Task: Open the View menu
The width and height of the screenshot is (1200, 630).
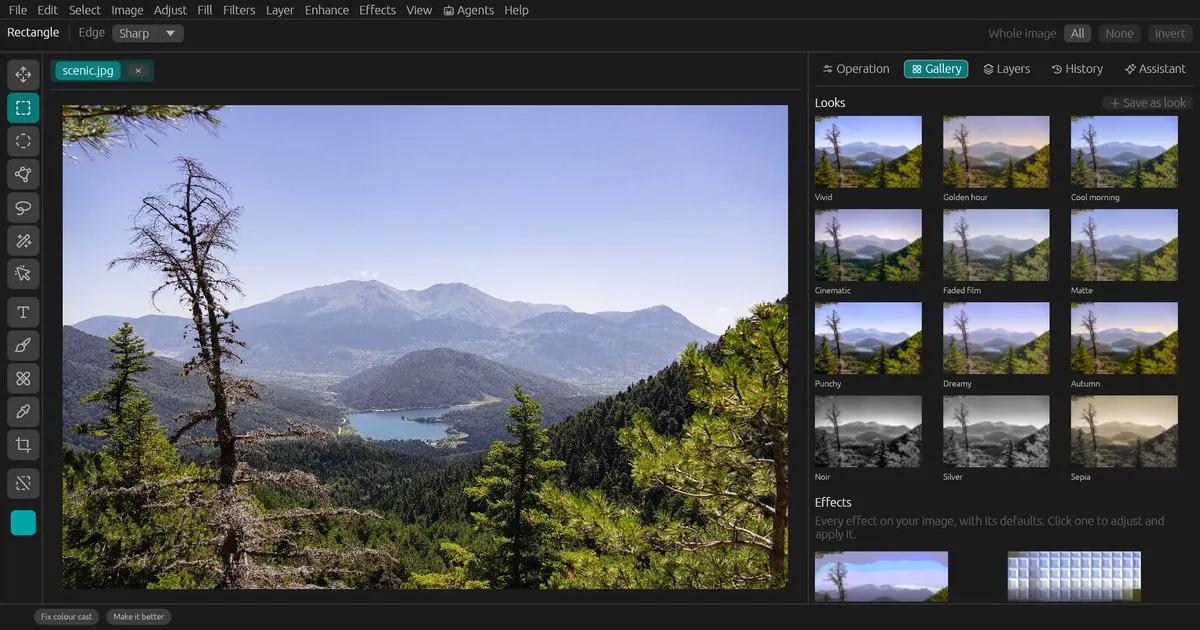Action: (419, 10)
